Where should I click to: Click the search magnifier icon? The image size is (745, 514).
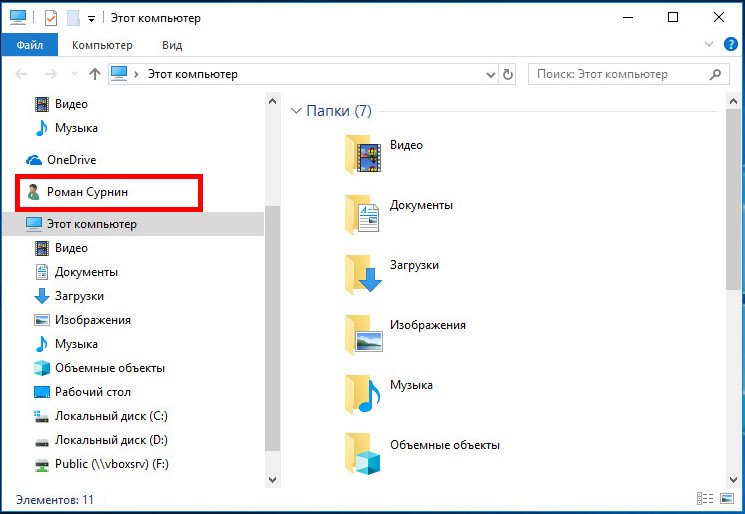(x=715, y=74)
